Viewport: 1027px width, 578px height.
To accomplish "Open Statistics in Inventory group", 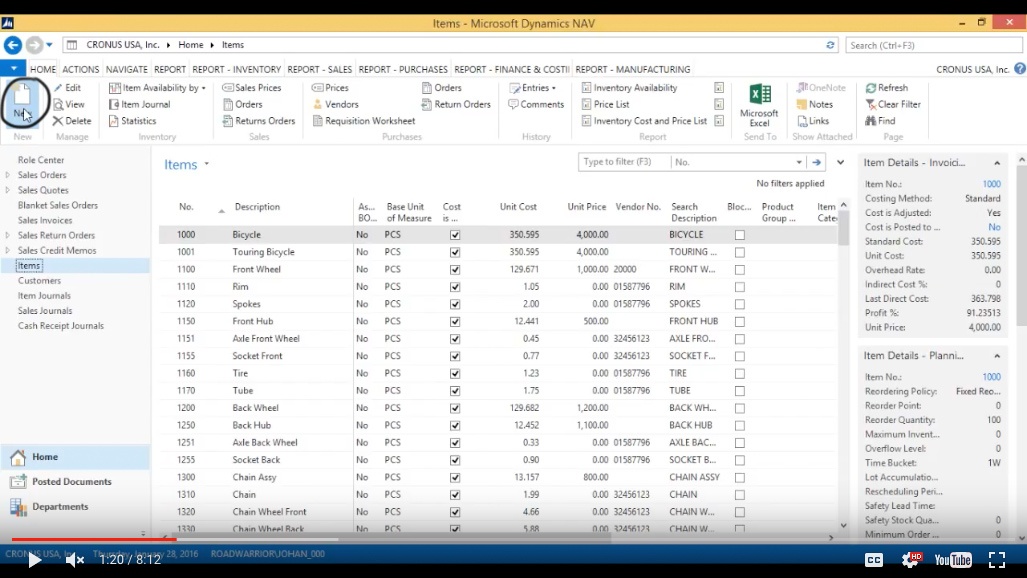I will [132, 121].
